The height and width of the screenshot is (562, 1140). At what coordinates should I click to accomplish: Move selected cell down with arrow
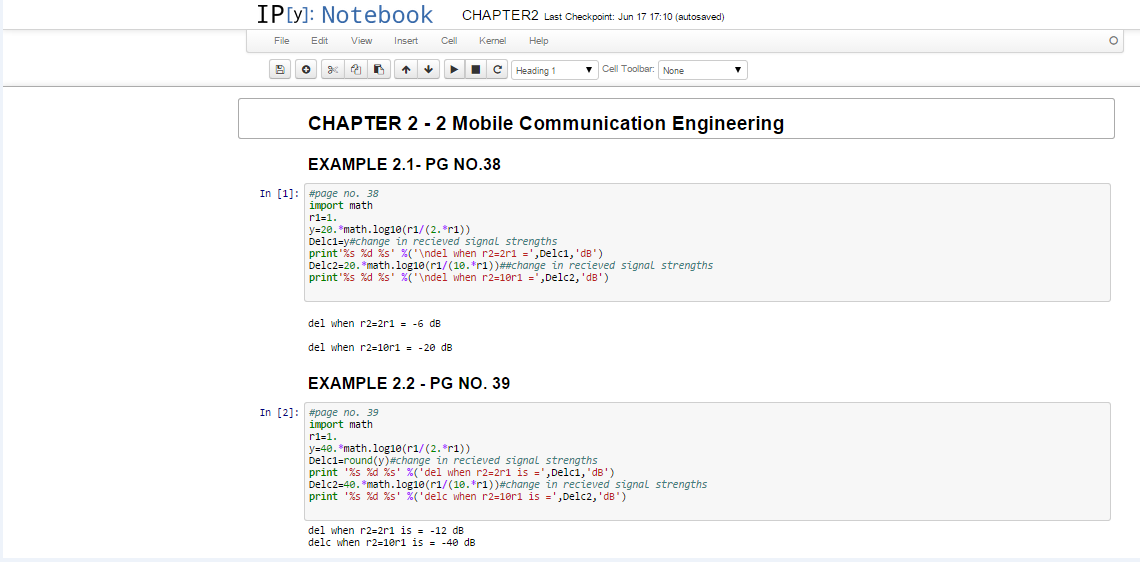point(428,70)
